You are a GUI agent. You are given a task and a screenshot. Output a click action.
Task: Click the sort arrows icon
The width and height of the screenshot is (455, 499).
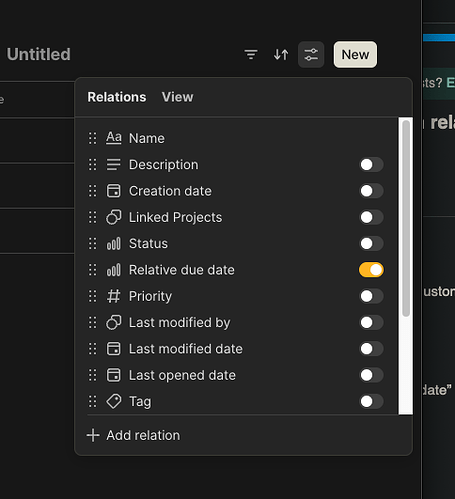point(281,54)
